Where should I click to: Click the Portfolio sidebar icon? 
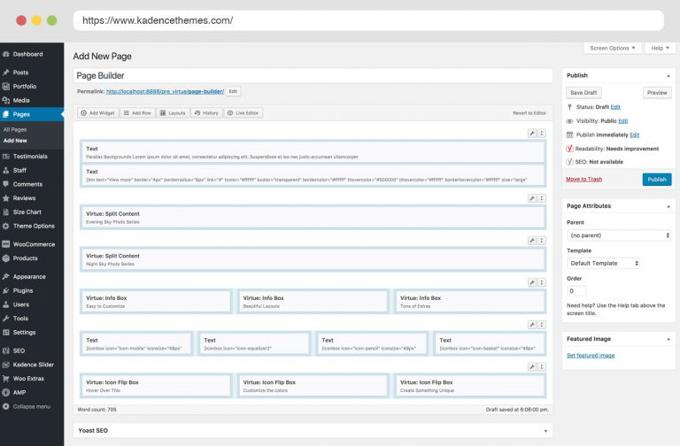click(7, 86)
